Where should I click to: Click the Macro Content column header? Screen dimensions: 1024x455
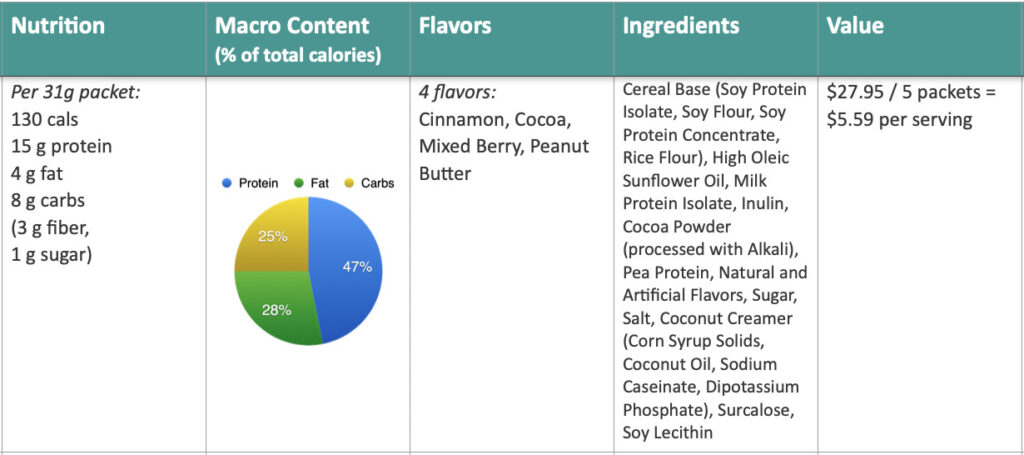point(292,26)
